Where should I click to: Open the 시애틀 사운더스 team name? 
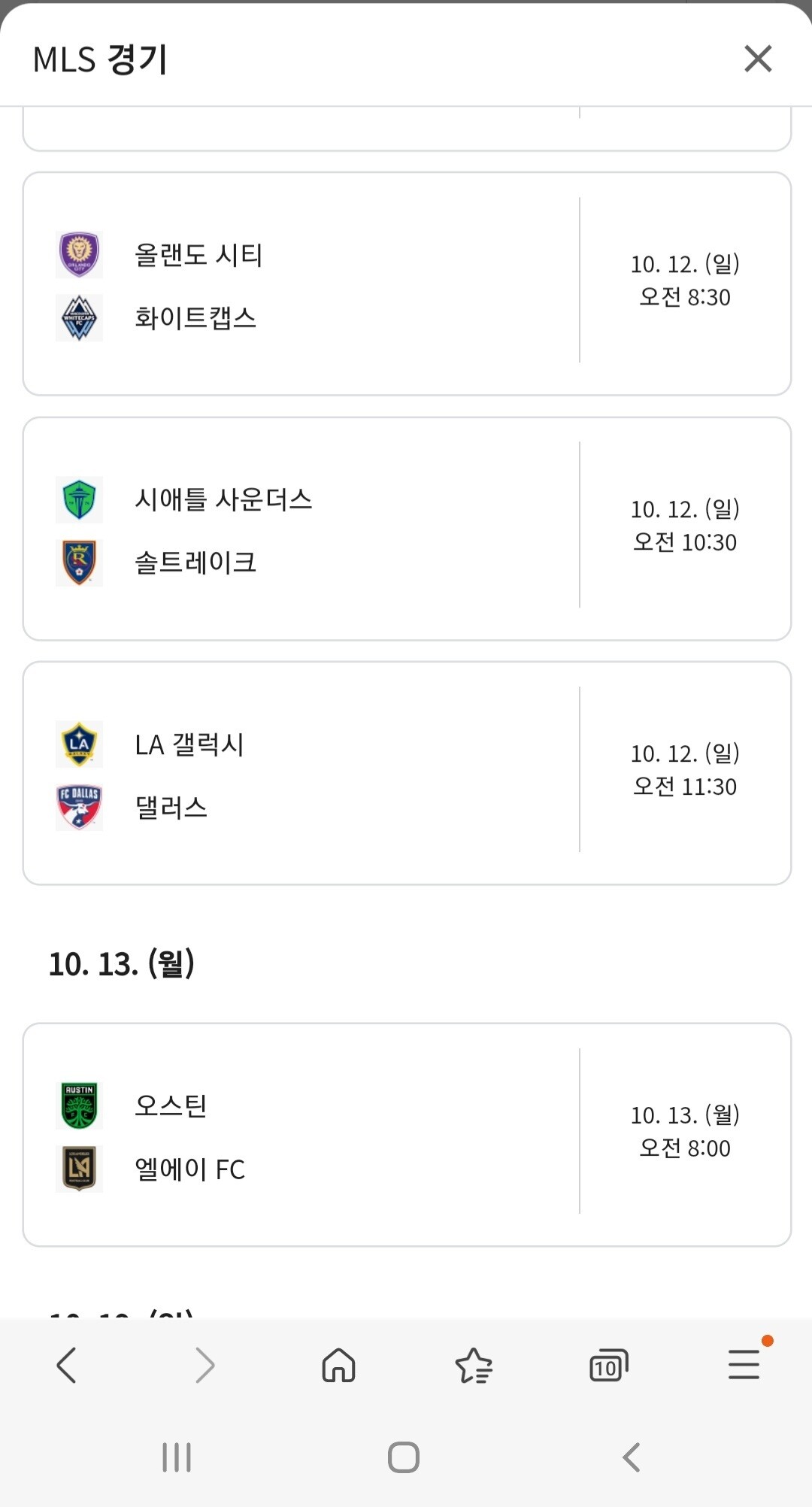(223, 499)
